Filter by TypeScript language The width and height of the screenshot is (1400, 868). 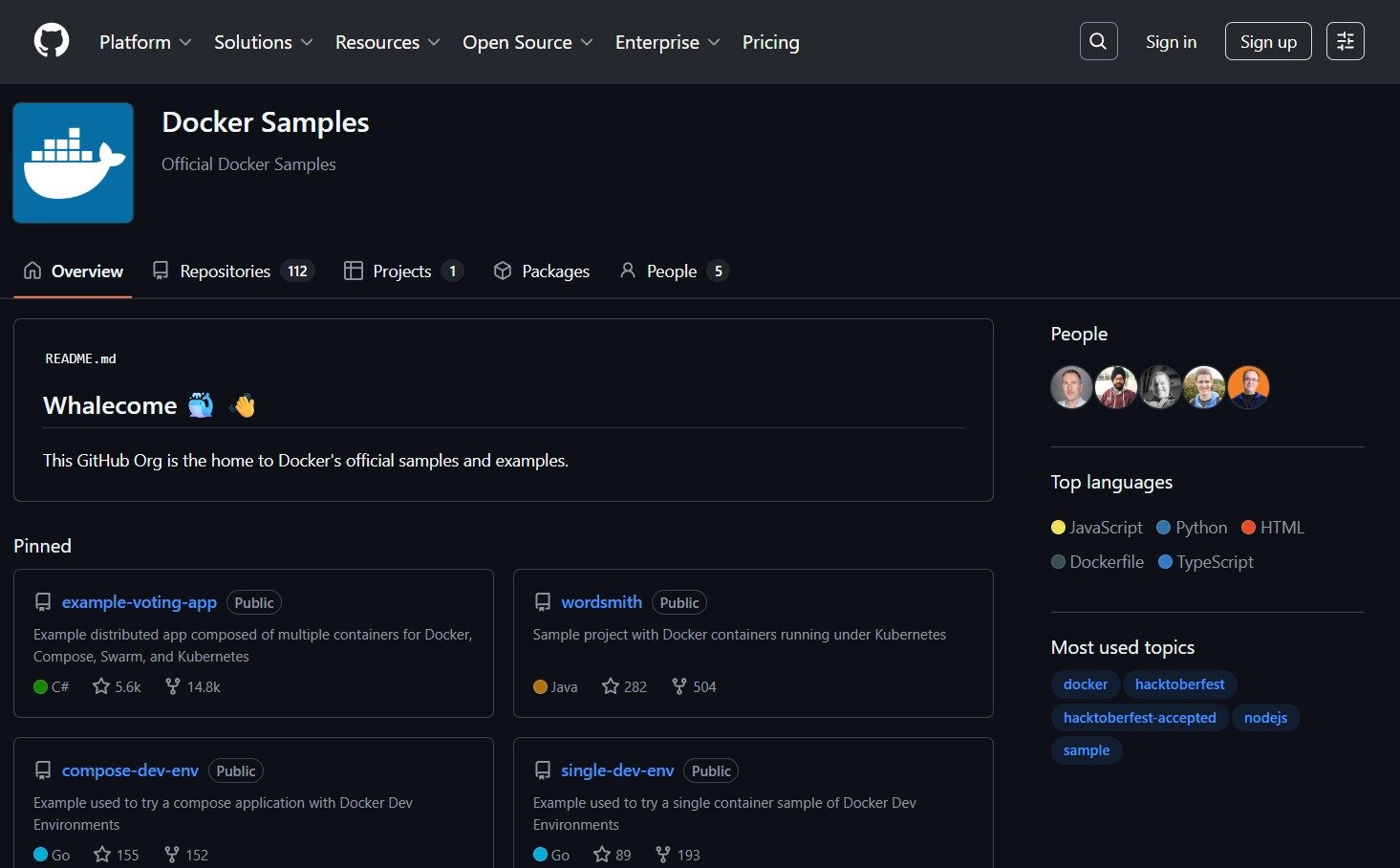point(1205,562)
